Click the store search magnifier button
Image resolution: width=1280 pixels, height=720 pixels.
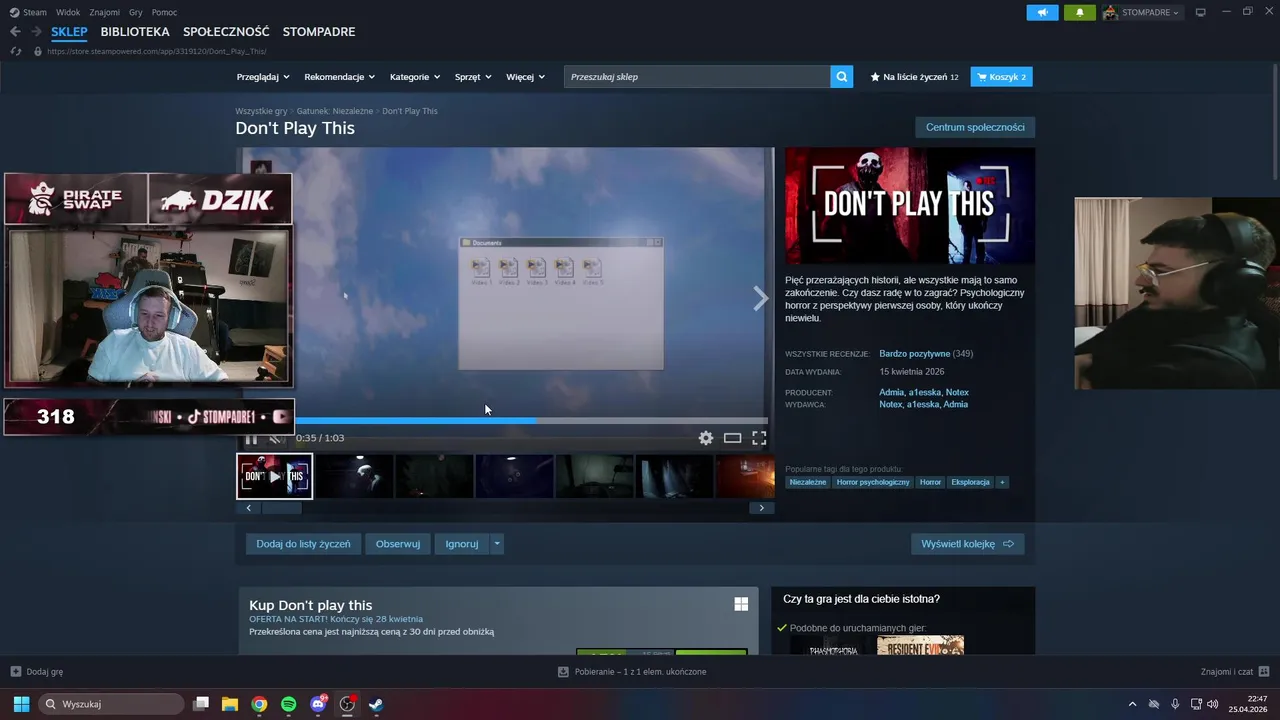(x=842, y=77)
